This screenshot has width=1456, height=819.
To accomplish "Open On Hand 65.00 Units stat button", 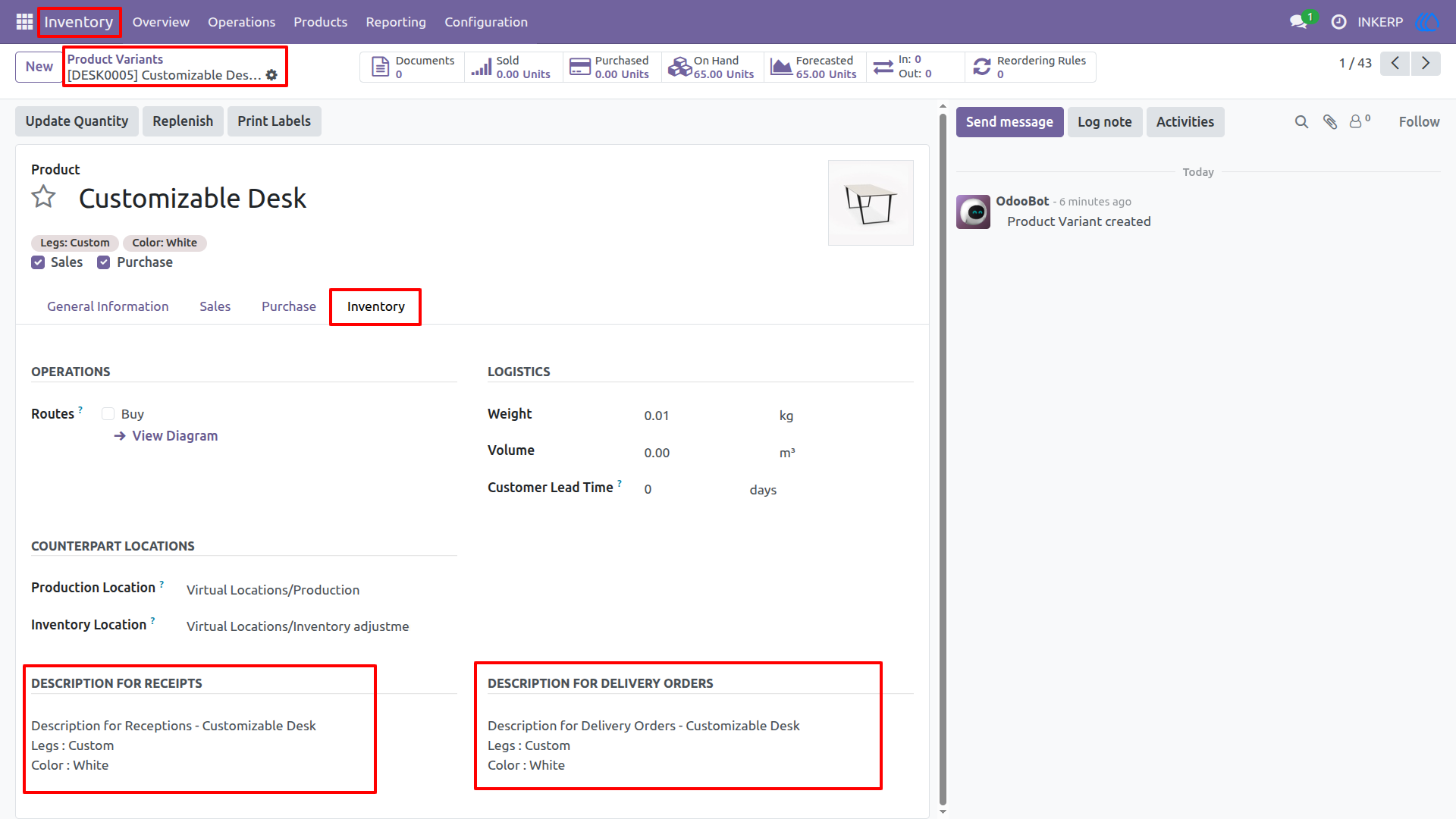I will (713, 67).
